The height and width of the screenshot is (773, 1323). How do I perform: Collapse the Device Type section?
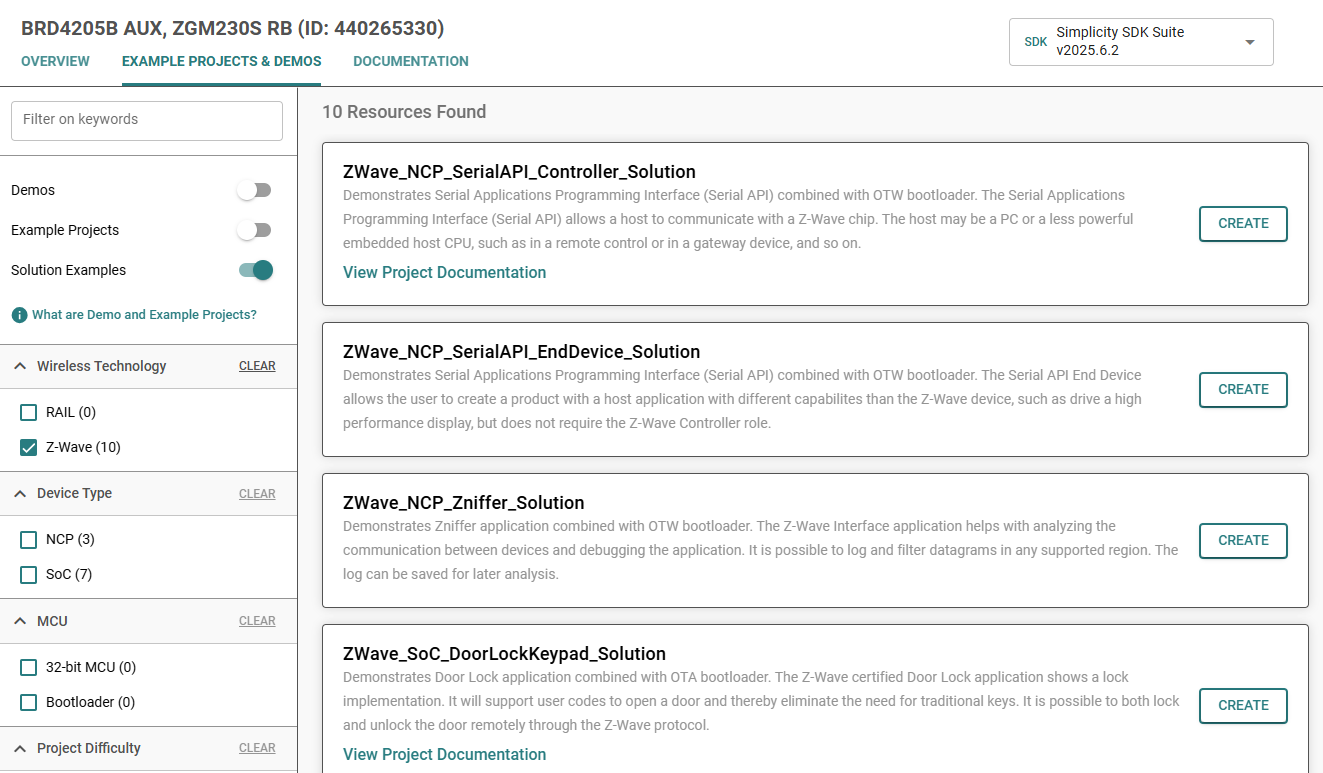(x=21, y=492)
